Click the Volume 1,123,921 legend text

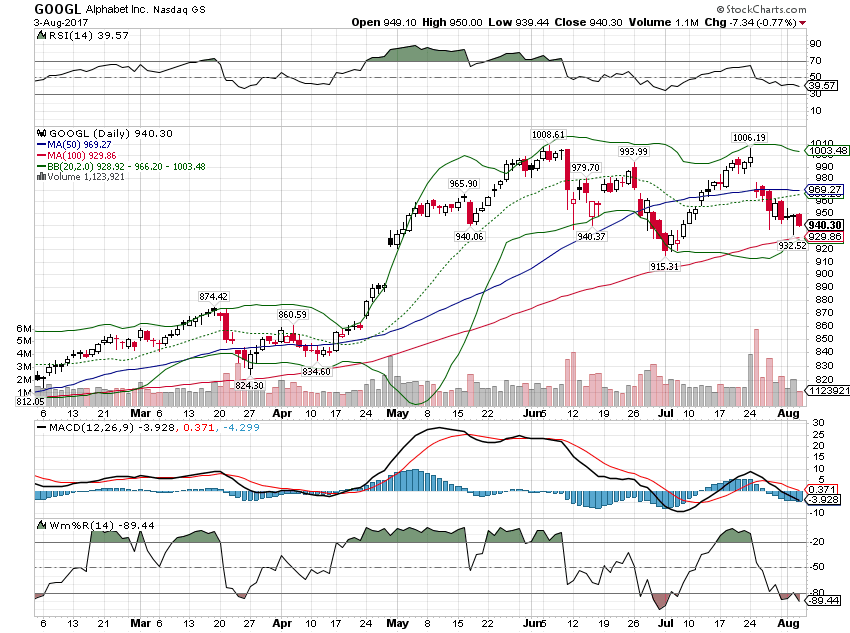(x=86, y=177)
